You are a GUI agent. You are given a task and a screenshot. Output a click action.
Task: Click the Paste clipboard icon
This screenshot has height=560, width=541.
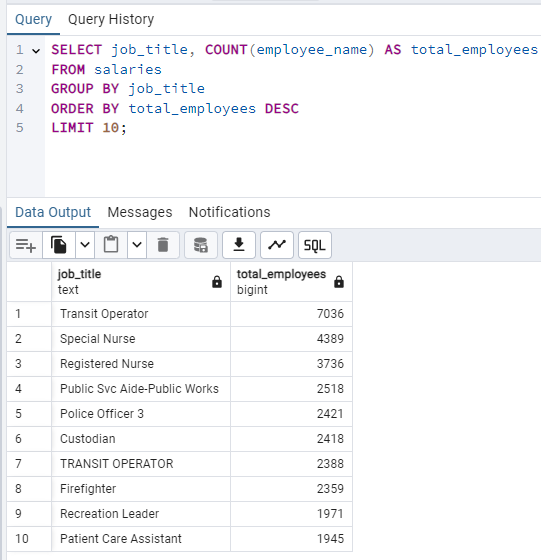coord(111,245)
